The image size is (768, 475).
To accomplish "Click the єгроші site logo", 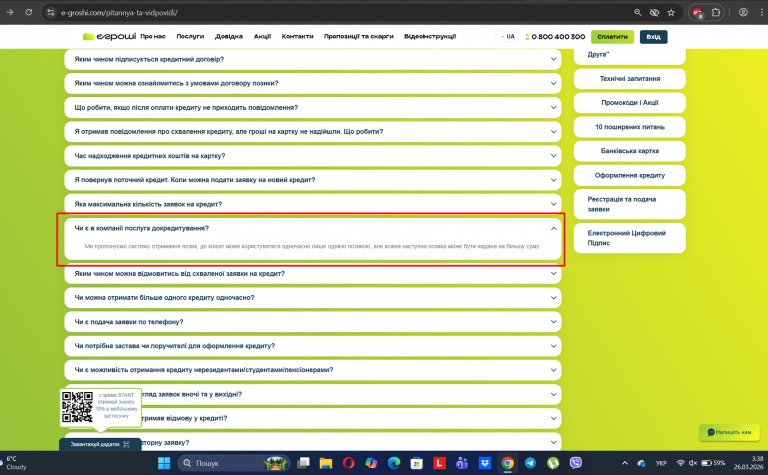I will tap(110, 36).
